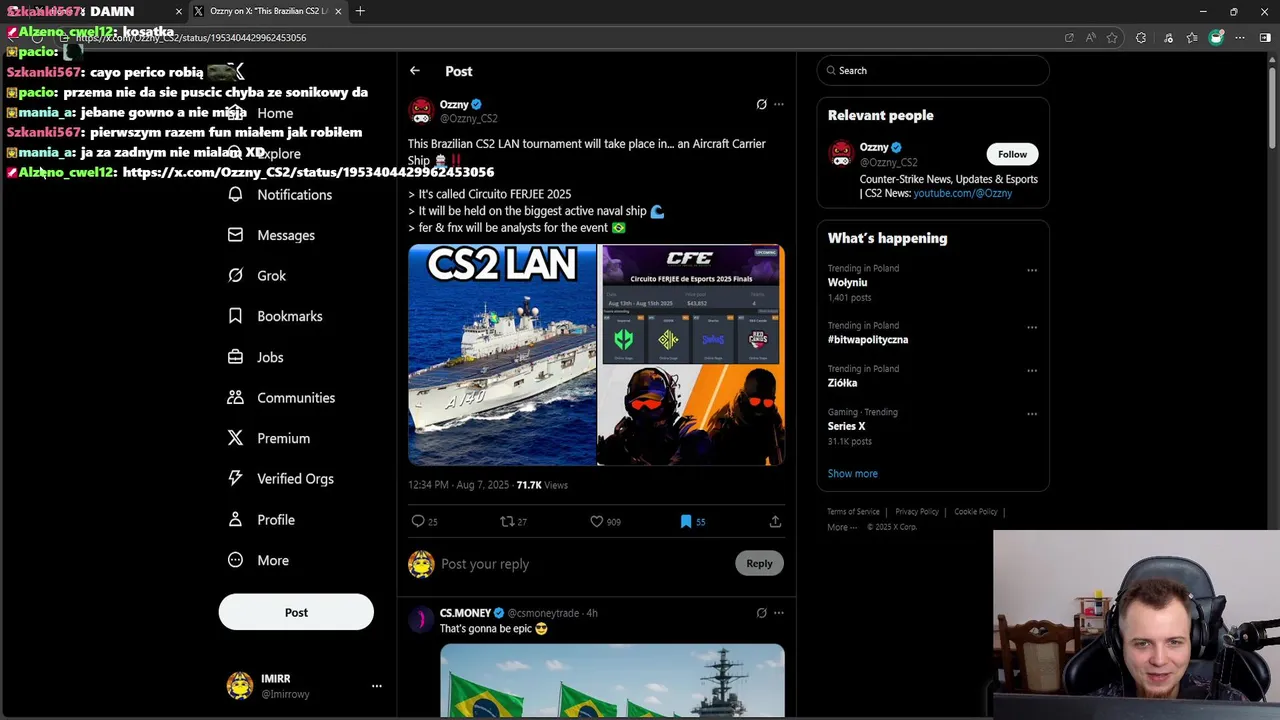Open Verified Orgs lightning icon
This screenshot has width=1280, height=720.
tap(235, 478)
